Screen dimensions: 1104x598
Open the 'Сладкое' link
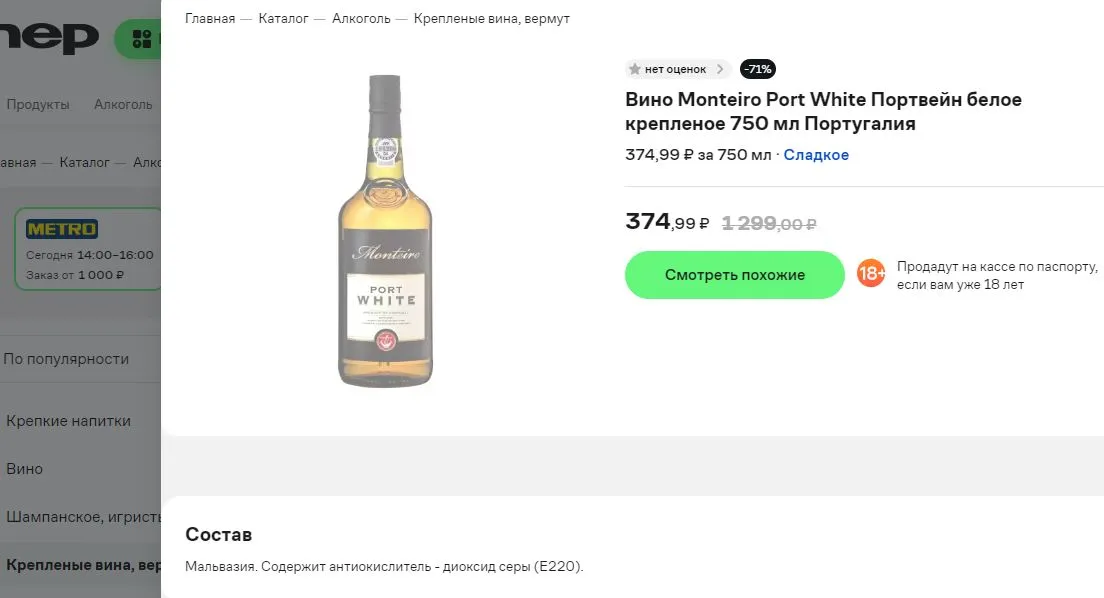point(816,155)
